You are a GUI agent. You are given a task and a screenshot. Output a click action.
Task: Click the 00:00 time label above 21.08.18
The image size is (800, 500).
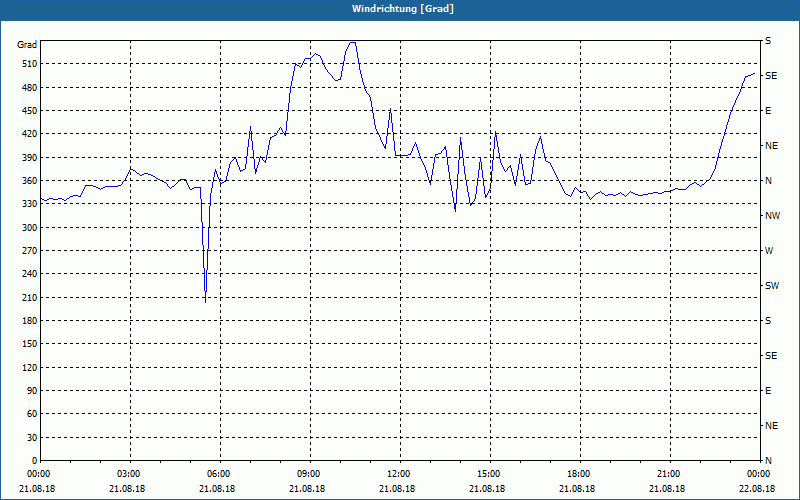pyautogui.click(x=38, y=474)
